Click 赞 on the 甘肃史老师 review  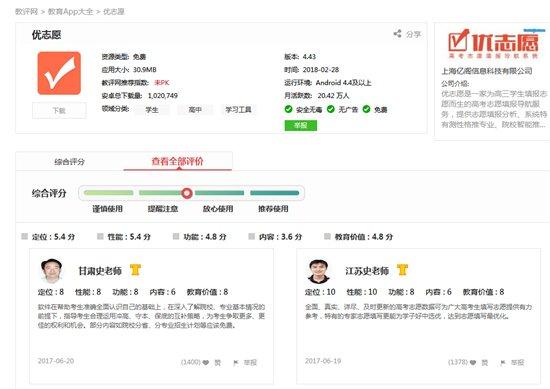[217, 362]
